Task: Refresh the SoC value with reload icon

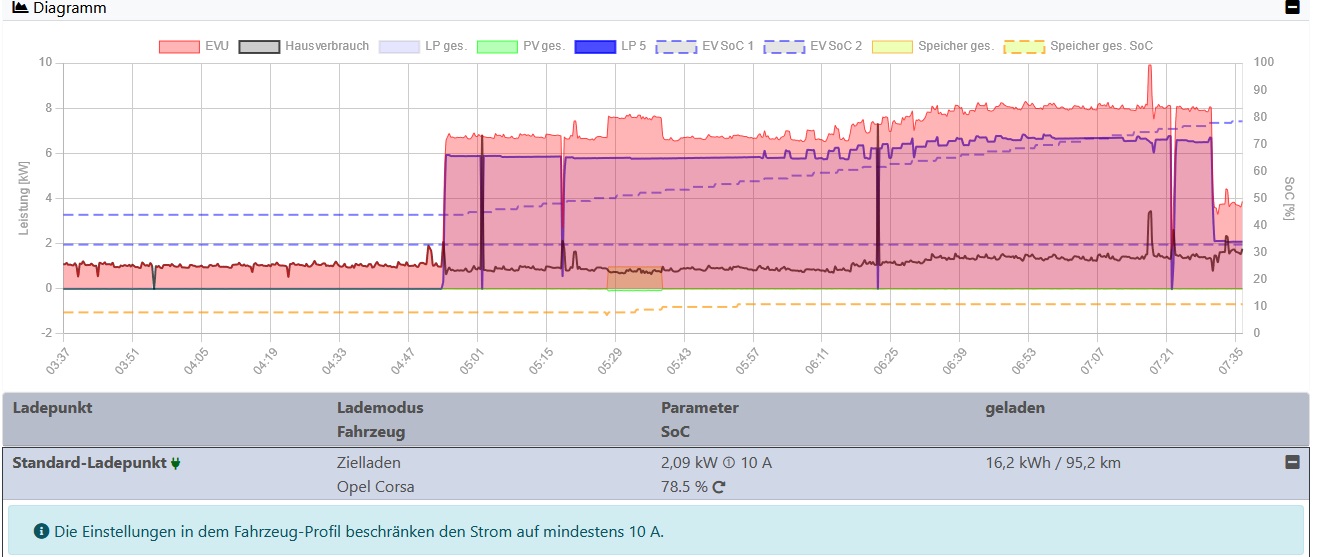Action: coord(718,487)
